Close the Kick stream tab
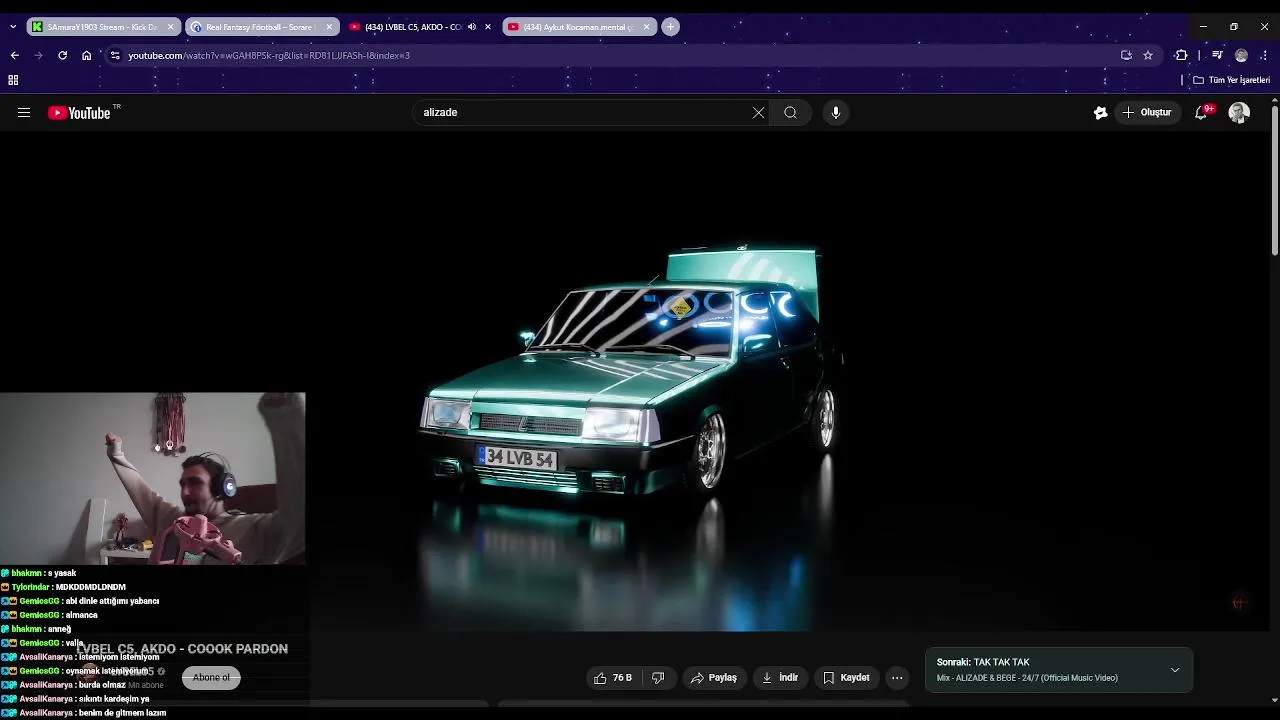The width and height of the screenshot is (1280, 720). click(x=171, y=27)
